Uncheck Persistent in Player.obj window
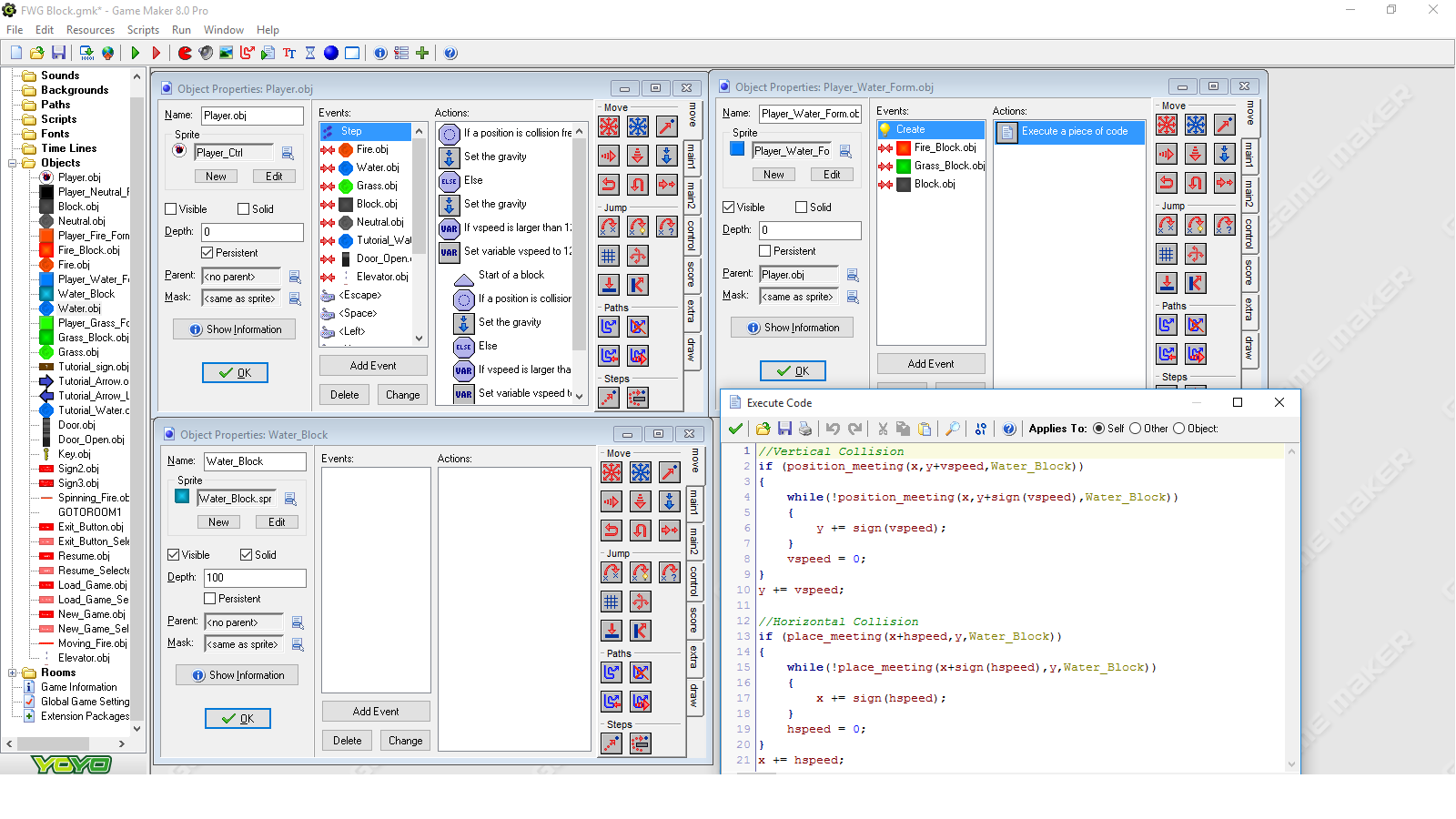 click(x=207, y=253)
